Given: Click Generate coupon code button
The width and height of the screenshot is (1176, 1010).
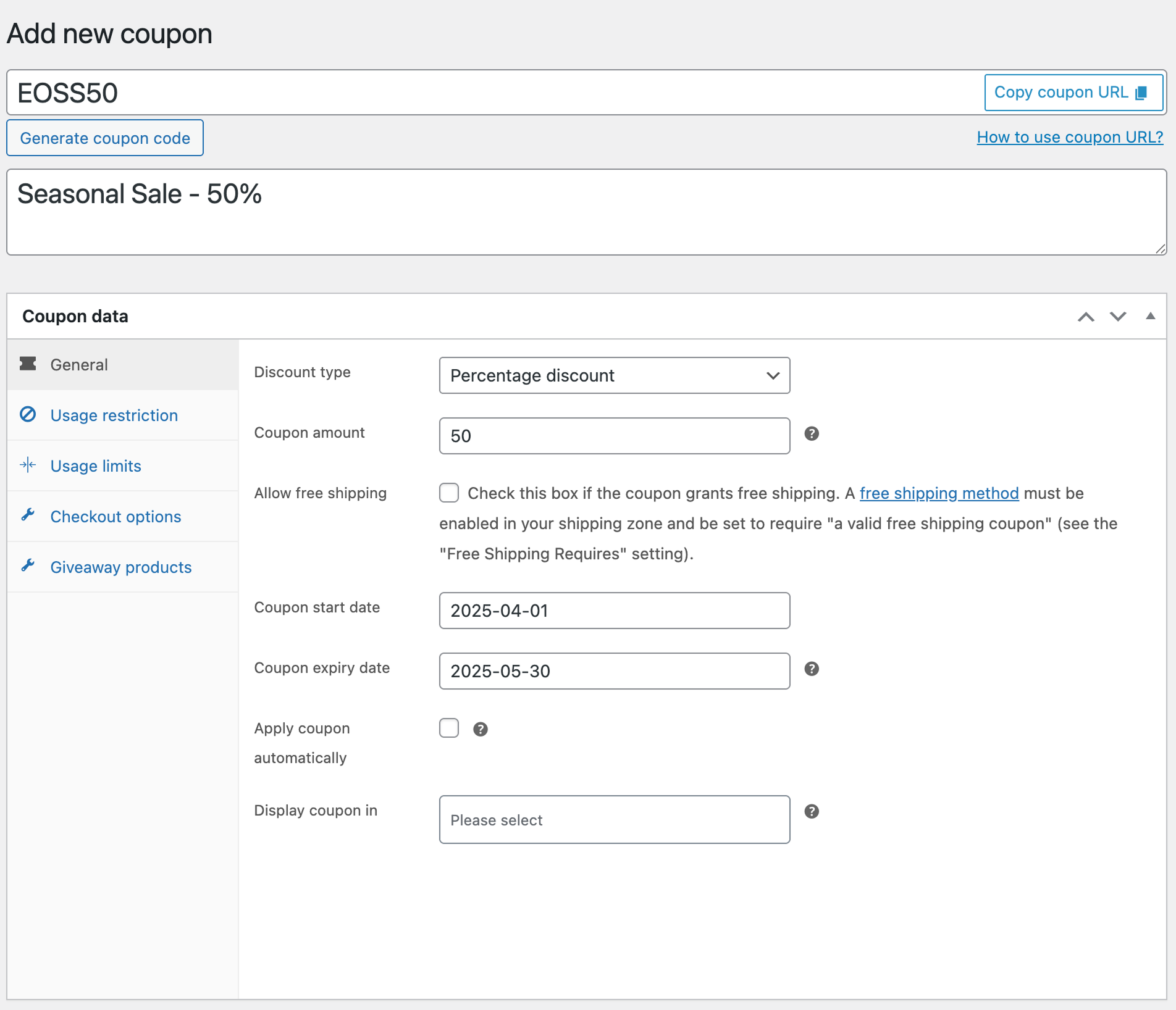Looking at the screenshot, I should tap(105, 138).
